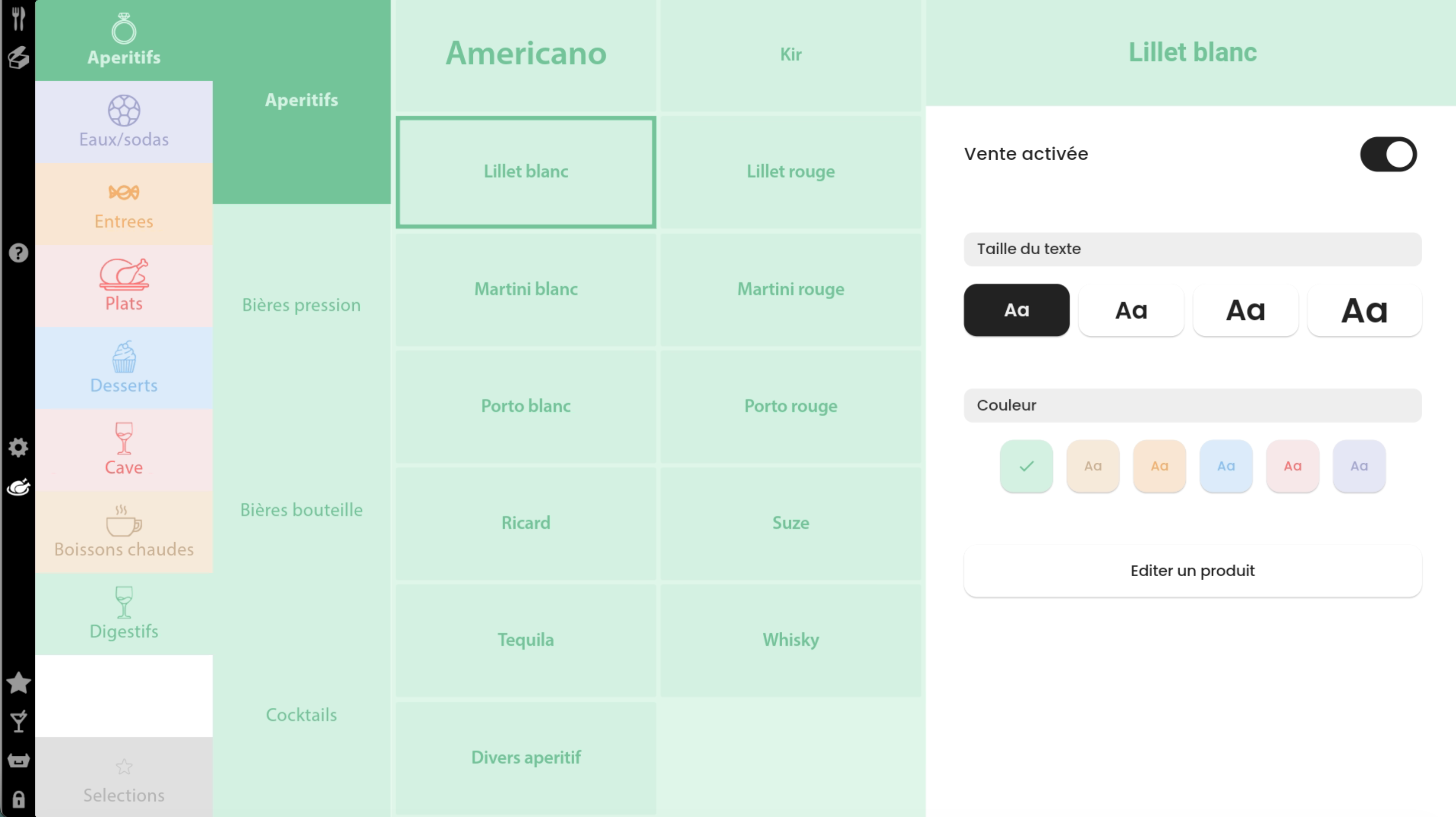Click the roast chicken sidebar icon
The image size is (1456, 817).
(x=18, y=487)
